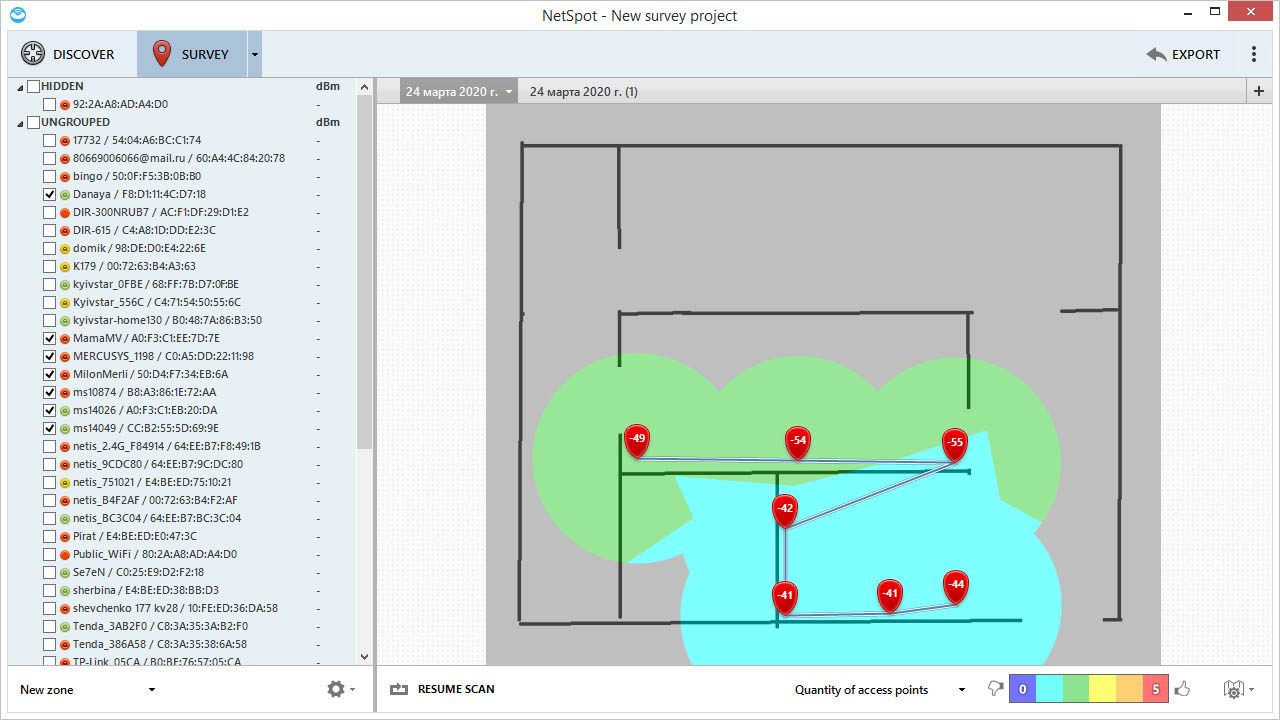Viewport: 1280px width, 720px height.
Task: Click the signal icon beside Public_WiFi
Action: point(65,554)
